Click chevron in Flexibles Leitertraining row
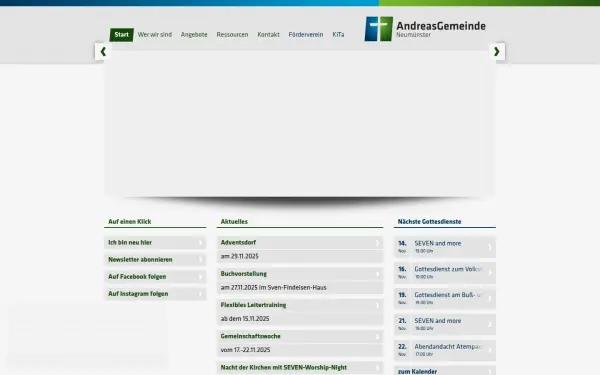 click(377, 305)
